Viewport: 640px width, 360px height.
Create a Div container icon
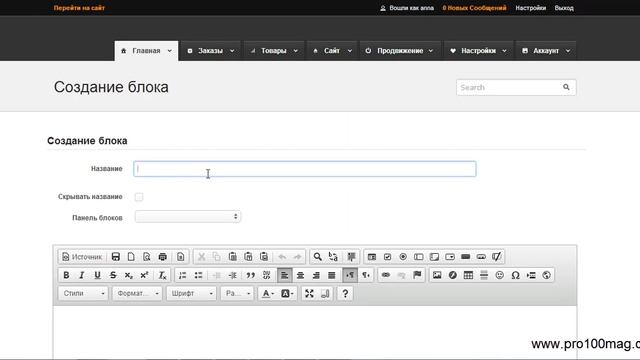click(x=267, y=275)
